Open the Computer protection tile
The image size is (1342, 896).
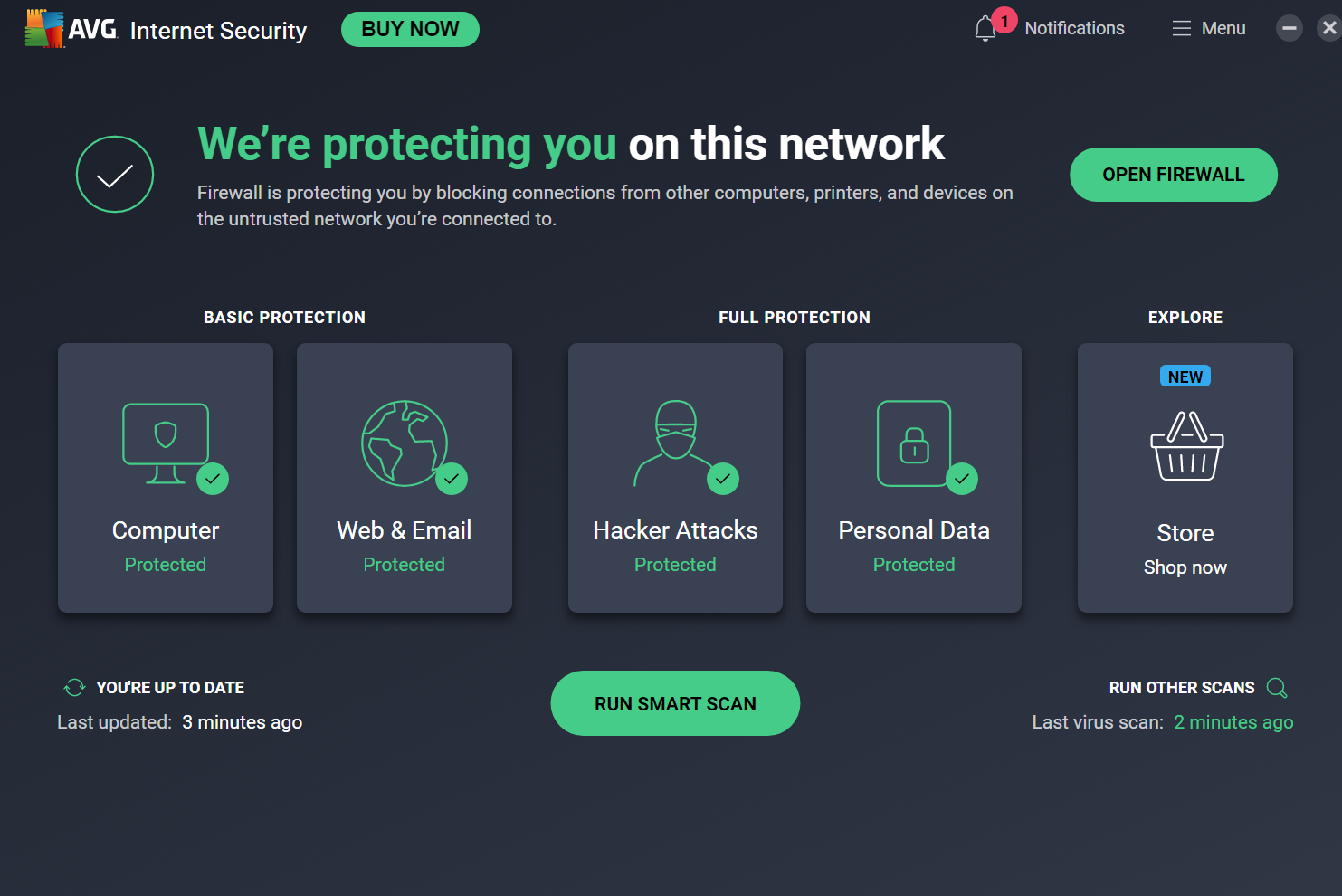(166, 478)
